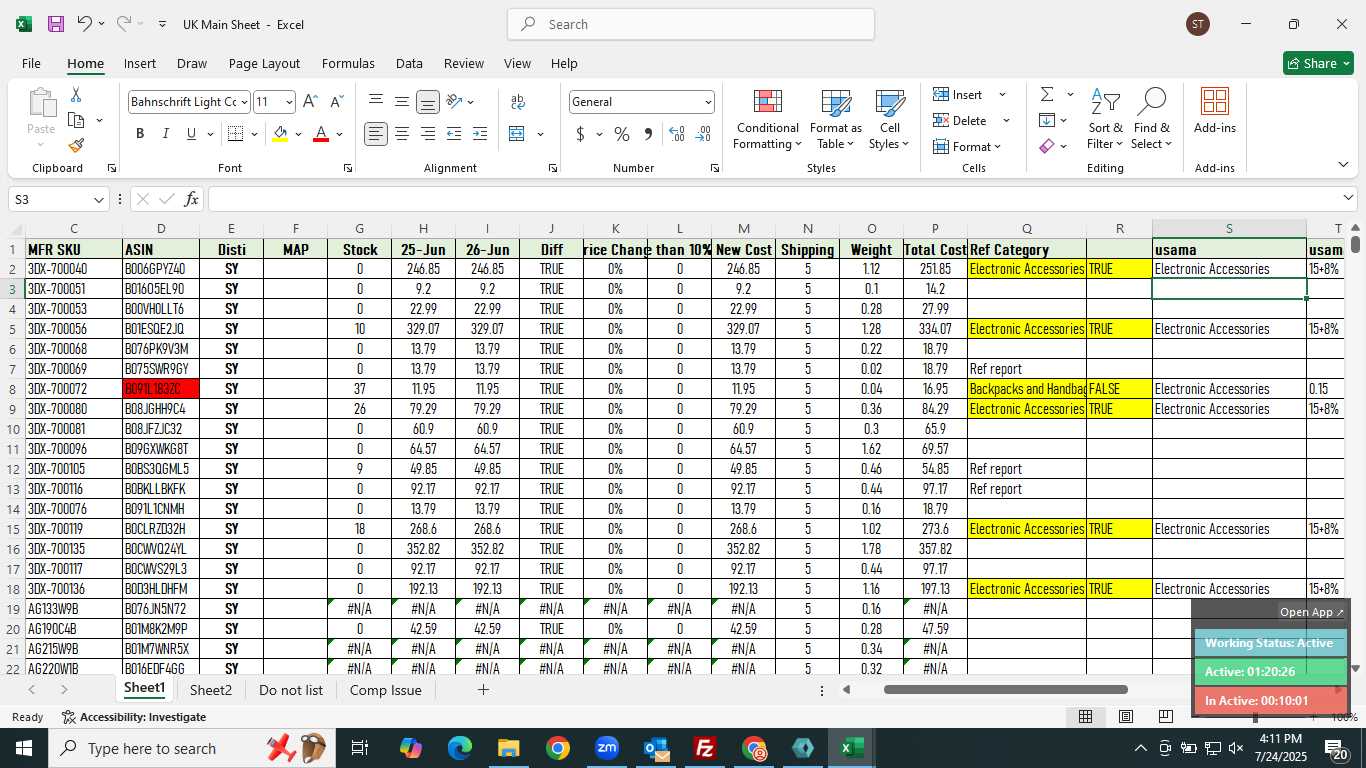Open the Comp Issue sheet

pos(386,690)
